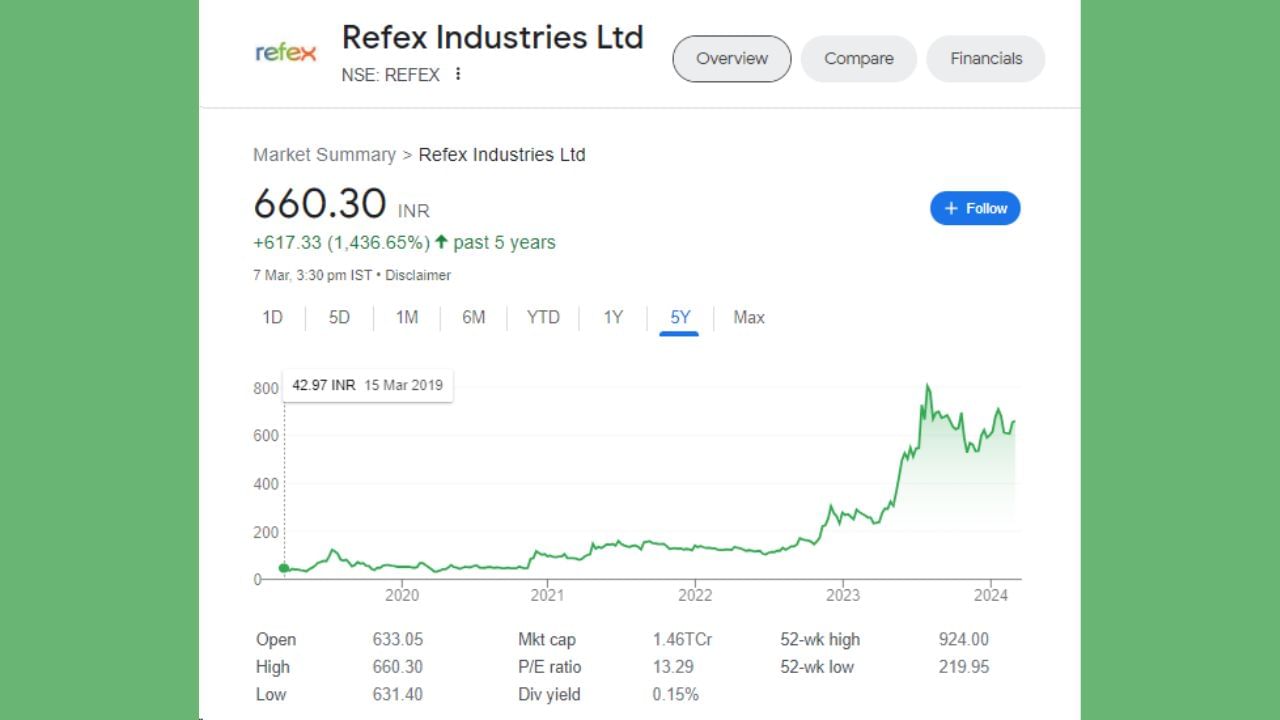
Task: Click the green start point marker on chart
Action: coord(284,568)
